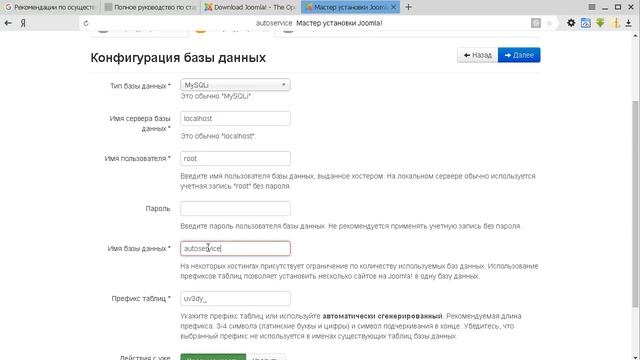Open a new tab with plus icon

(x=408, y=7)
